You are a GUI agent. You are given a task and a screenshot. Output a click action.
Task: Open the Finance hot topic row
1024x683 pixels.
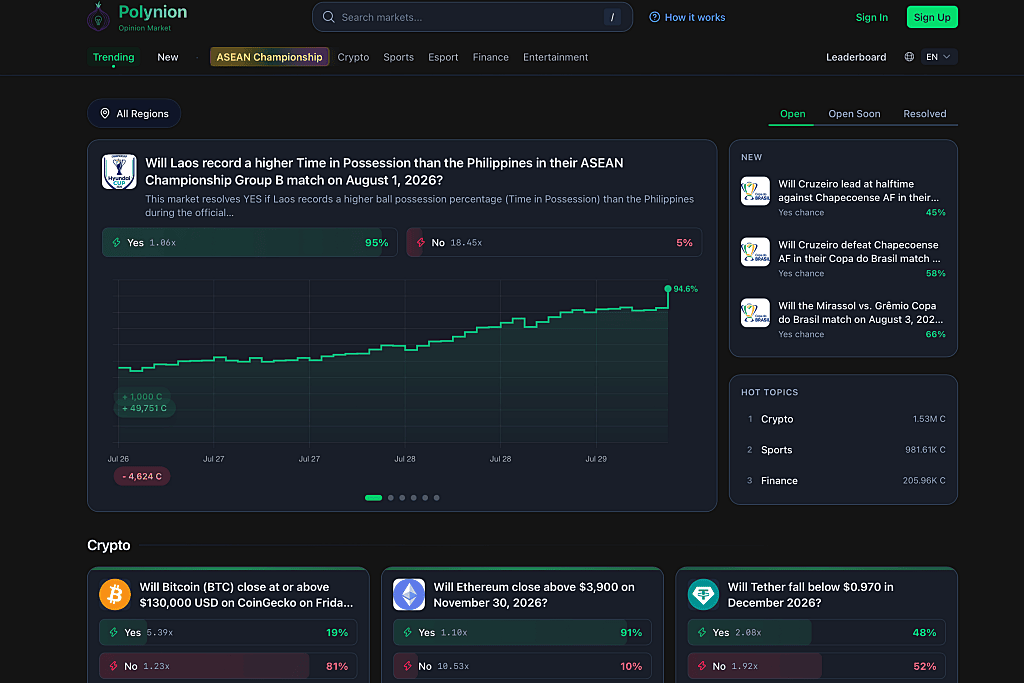point(843,481)
